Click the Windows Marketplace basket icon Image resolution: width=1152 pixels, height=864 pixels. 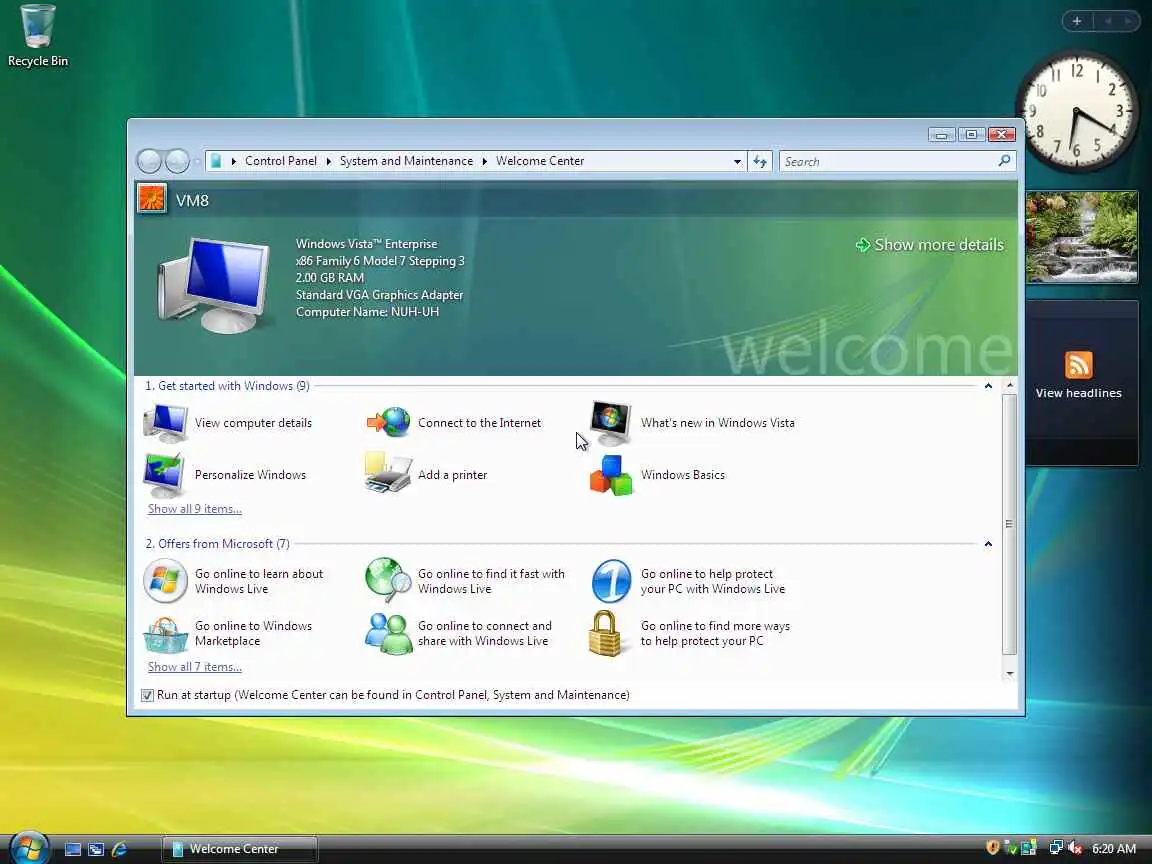[165, 635]
